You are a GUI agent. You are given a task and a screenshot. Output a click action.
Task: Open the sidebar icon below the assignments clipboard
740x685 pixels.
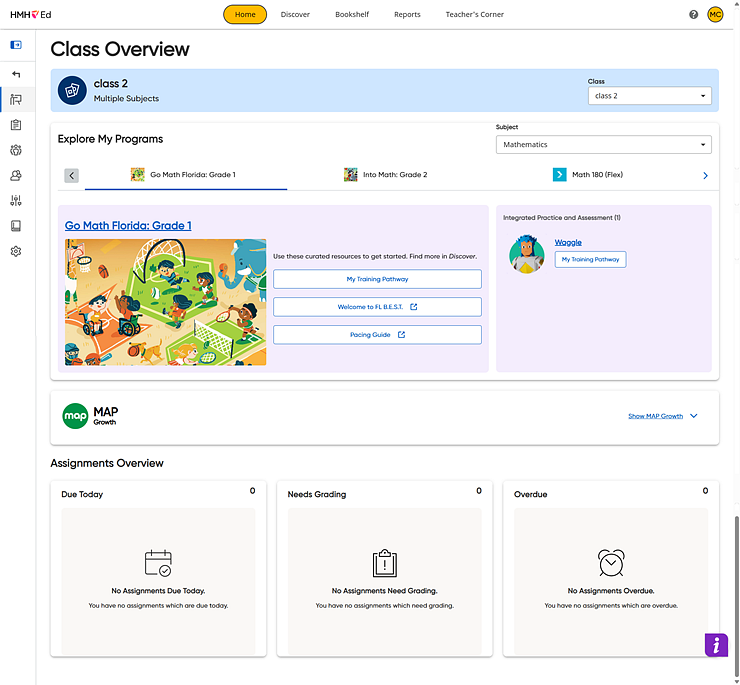[x=16, y=150]
